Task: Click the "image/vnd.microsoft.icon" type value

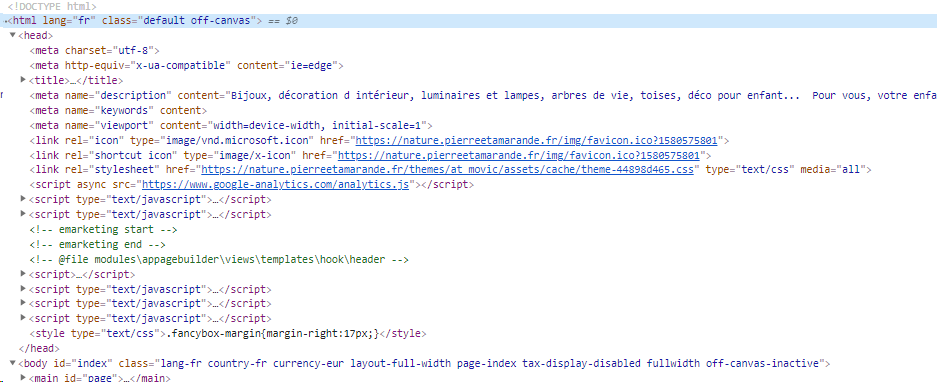Action: 237,140
